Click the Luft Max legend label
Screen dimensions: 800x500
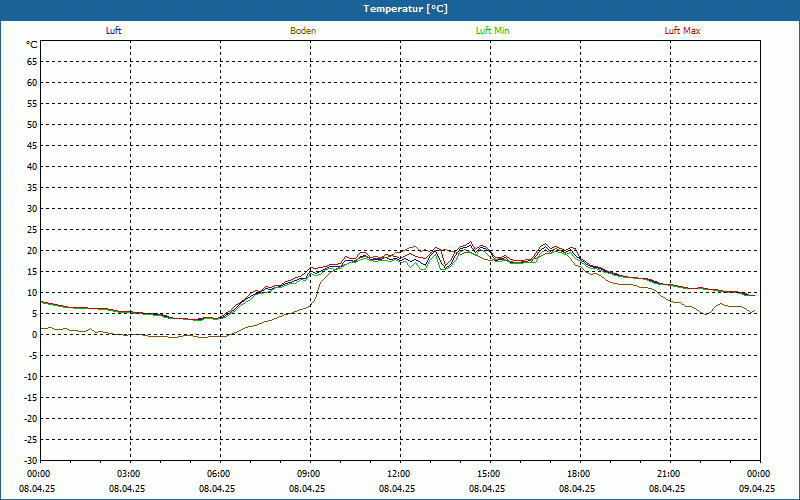tap(682, 31)
